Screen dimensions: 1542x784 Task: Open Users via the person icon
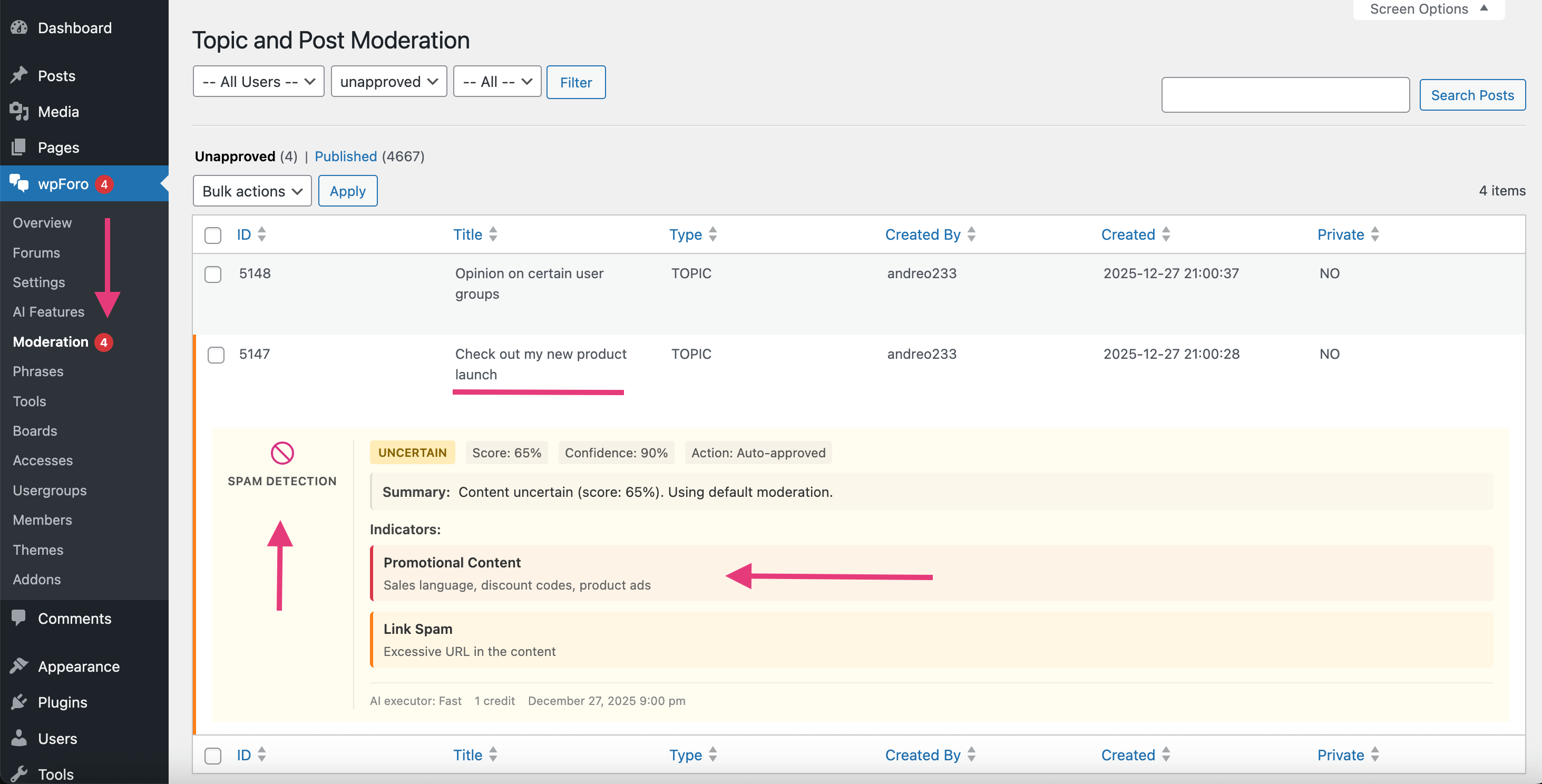(x=19, y=738)
